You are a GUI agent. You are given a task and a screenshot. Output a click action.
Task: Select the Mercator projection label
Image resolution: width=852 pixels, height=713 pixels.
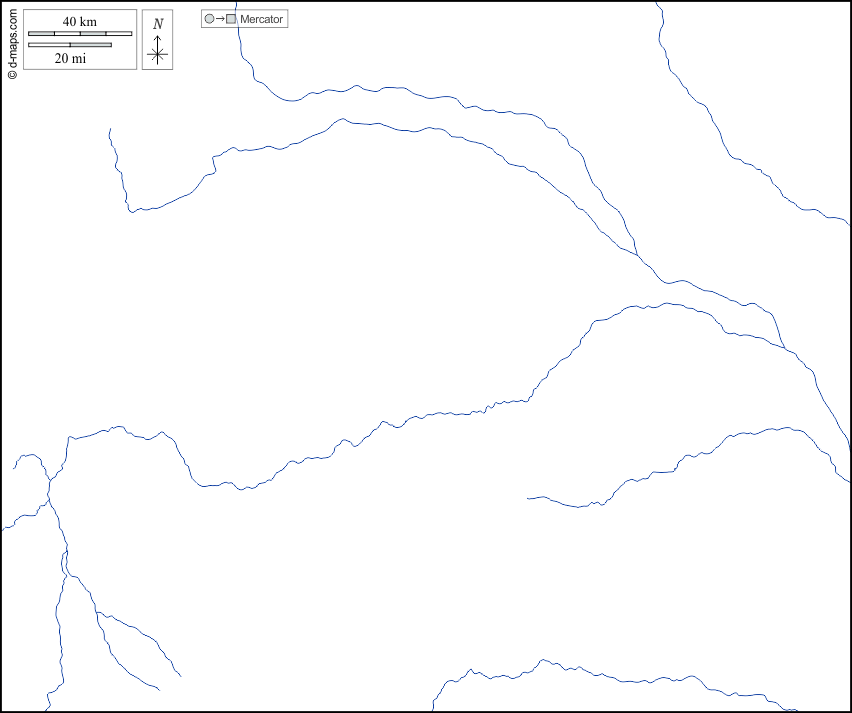tap(261, 19)
